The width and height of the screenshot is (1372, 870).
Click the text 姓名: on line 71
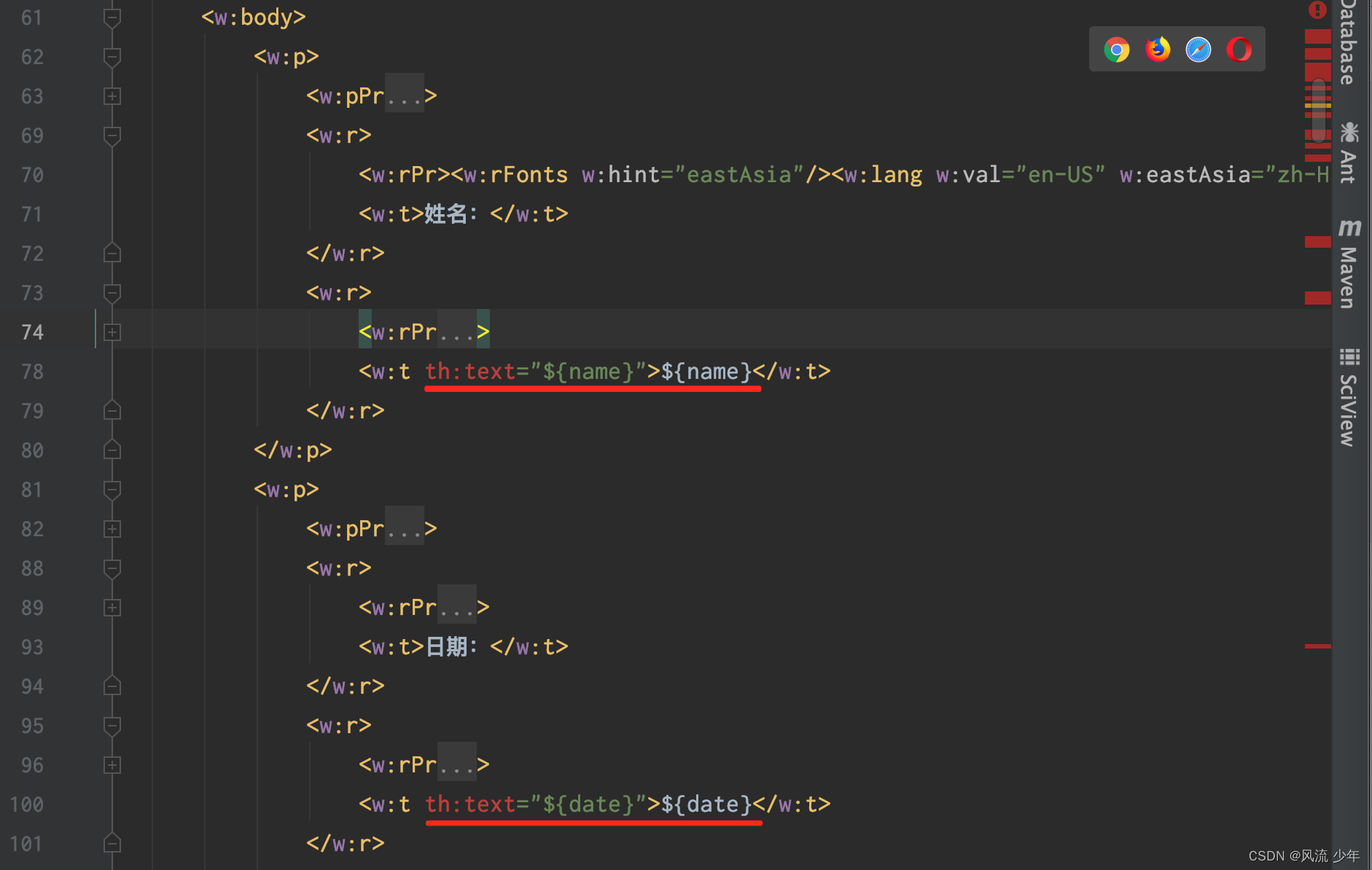[451, 214]
